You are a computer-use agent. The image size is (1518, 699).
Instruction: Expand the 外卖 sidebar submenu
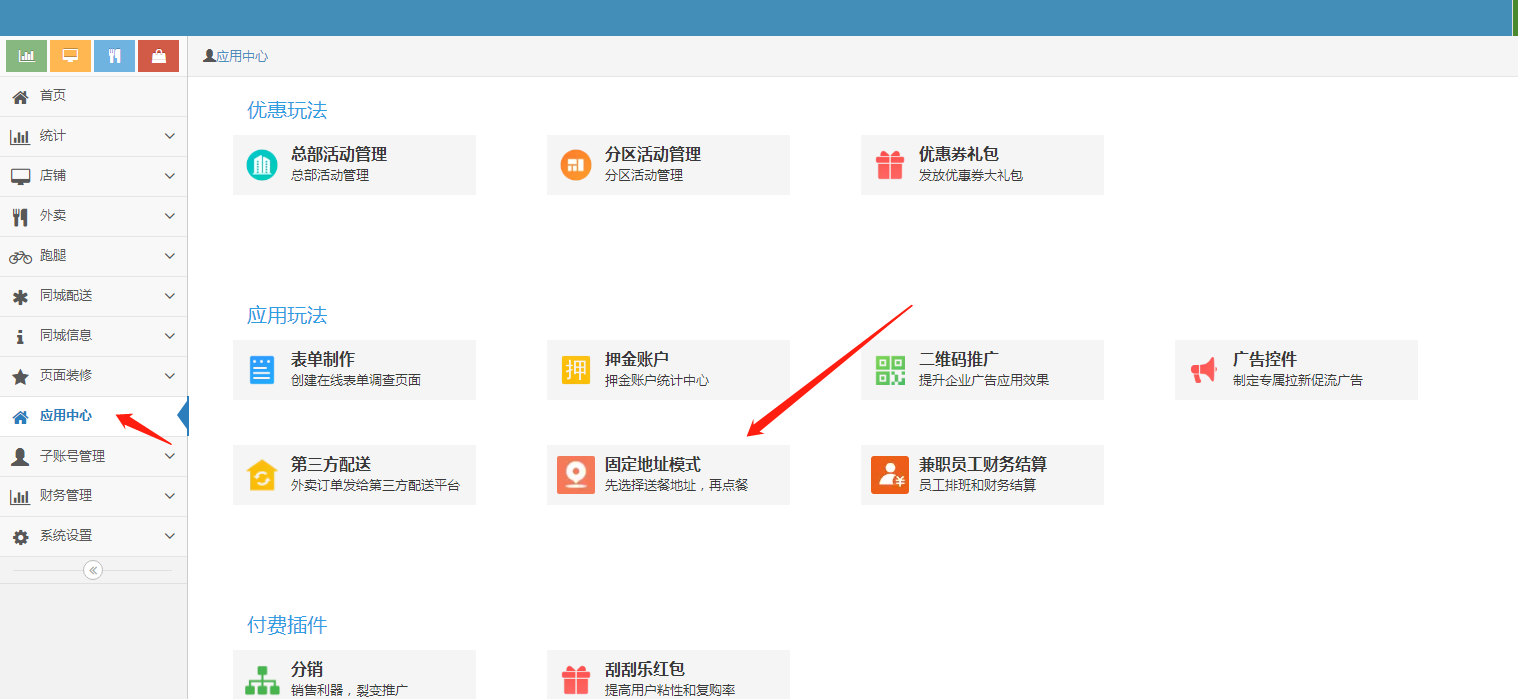(169, 216)
